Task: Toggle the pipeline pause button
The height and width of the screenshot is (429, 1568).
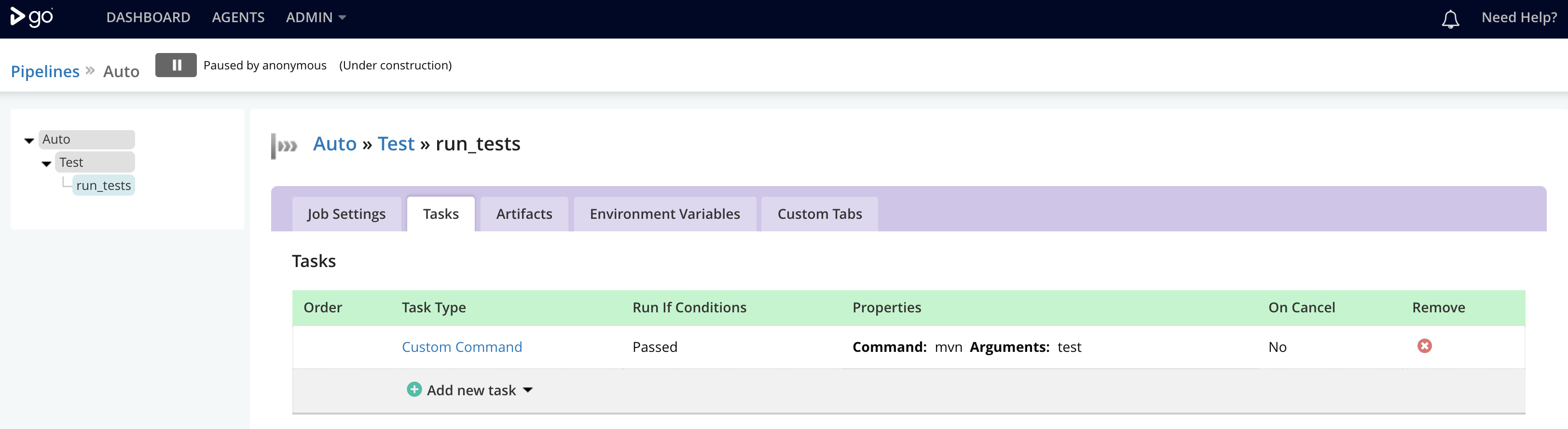Action: (176, 65)
